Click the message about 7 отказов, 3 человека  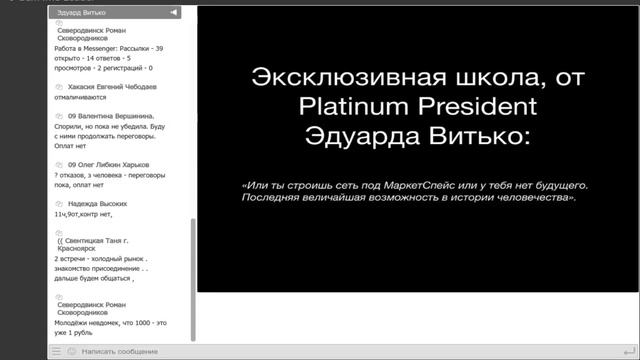[110, 180]
